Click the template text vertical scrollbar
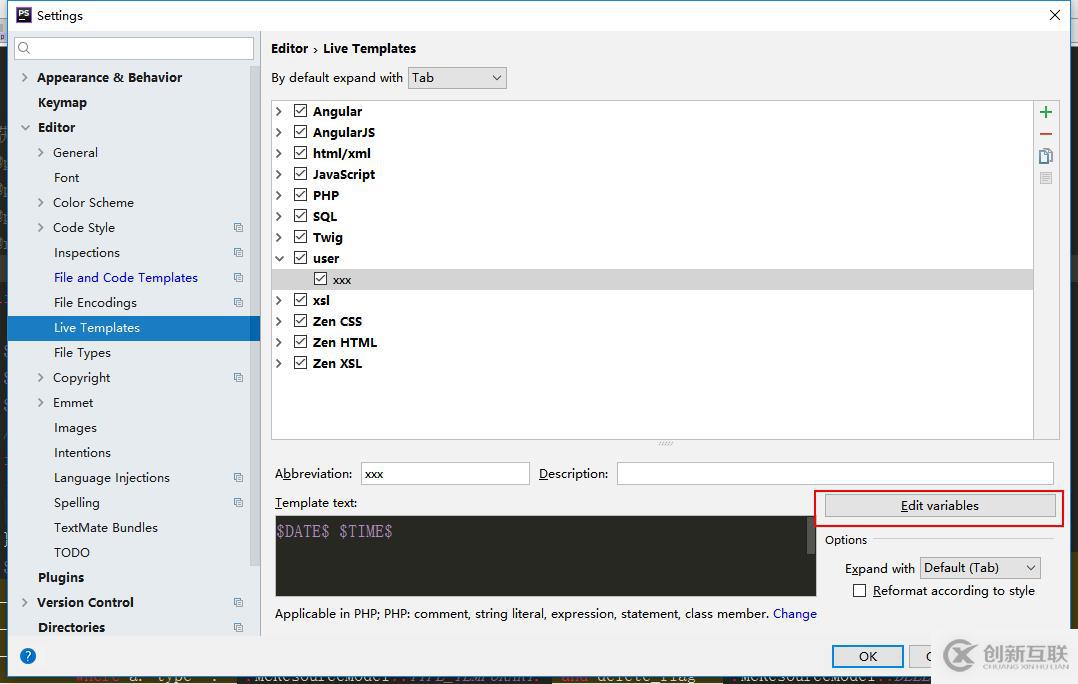The height and width of the screenshot is (684, 1078). (810, 536)
